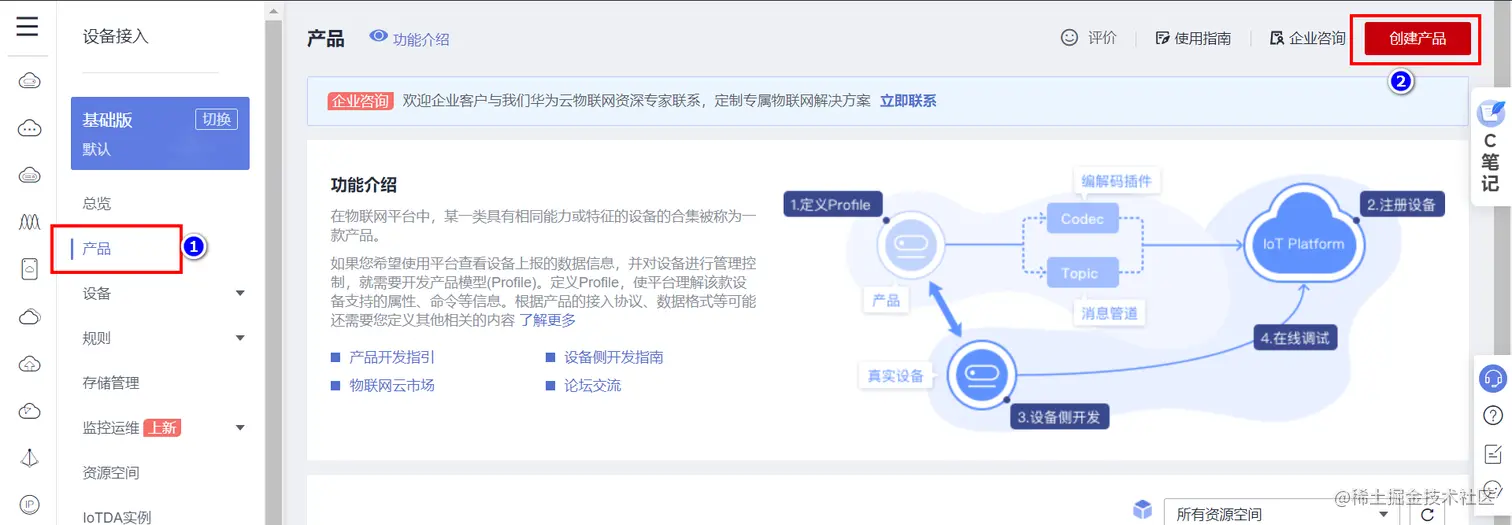Screen dimensions: 1512x525
Task: Open the C笔记 notes widget
Action: 1490,146
